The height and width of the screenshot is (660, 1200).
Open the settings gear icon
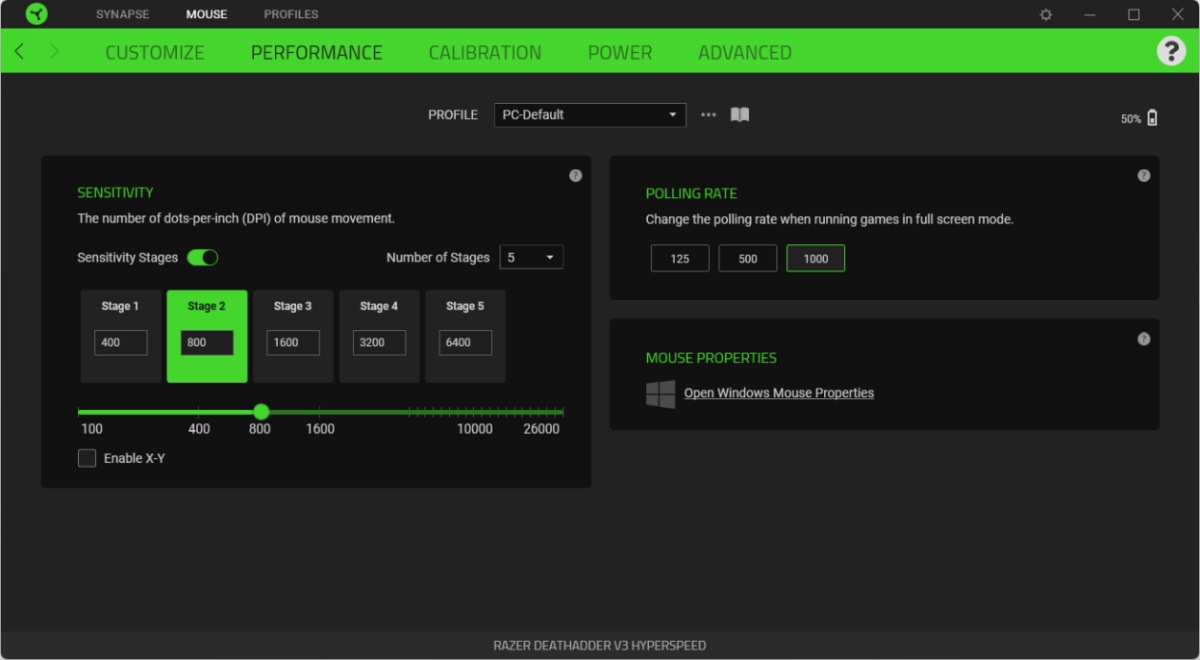(x=1046, y=14)
